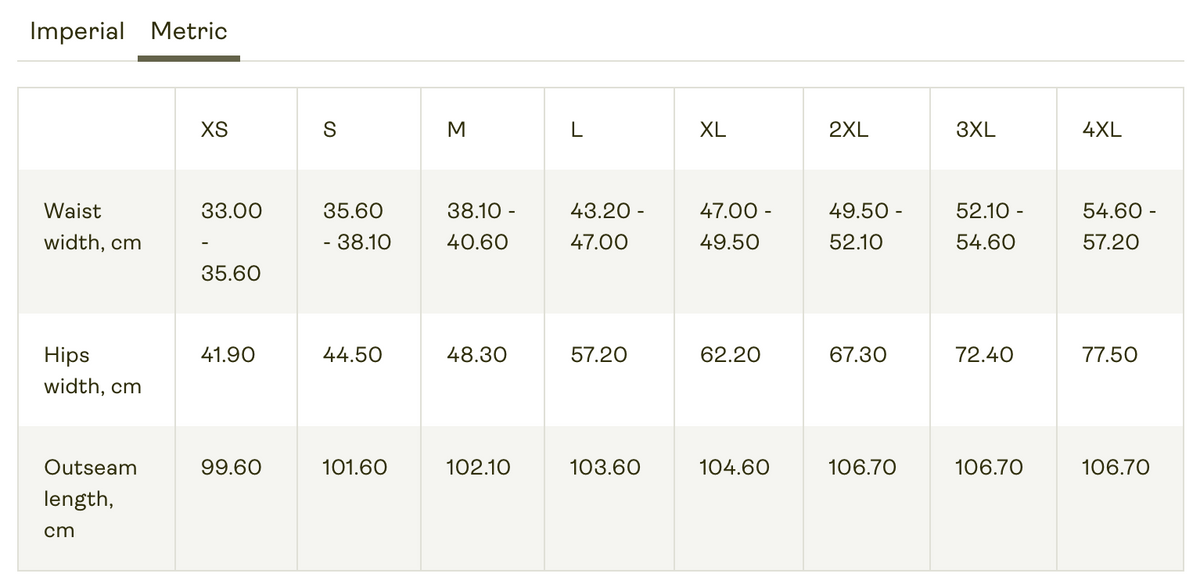Image resolution: width=1200 pixels, height=577 pixels.
Task: Click the S size column header
Action: coord(331,130)
